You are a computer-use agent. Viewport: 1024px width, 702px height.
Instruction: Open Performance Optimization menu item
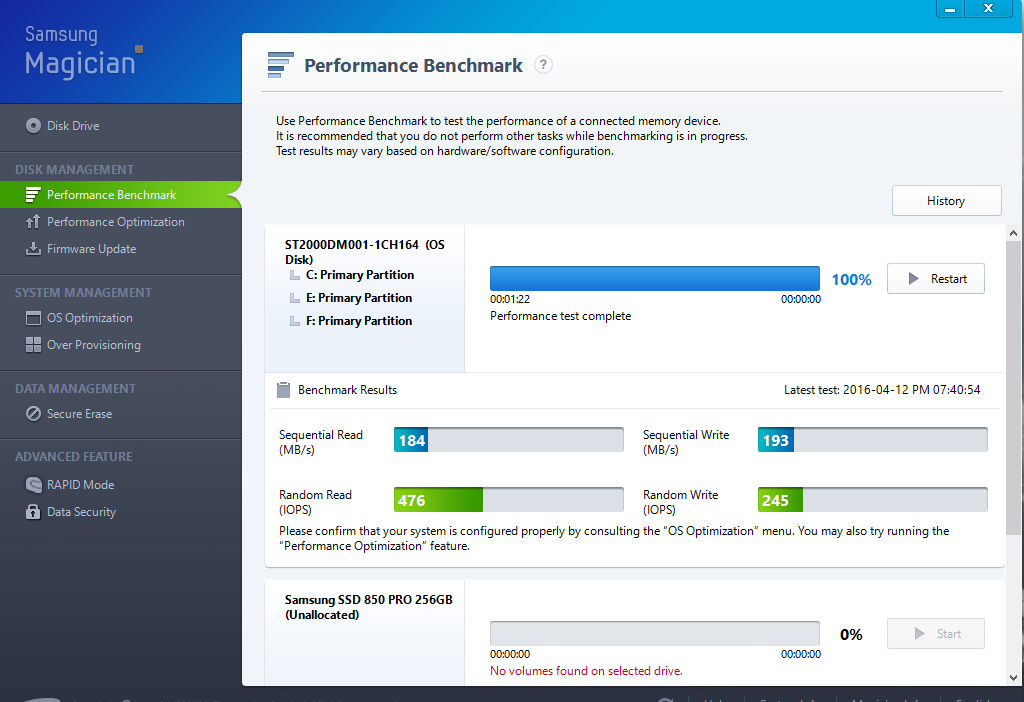pos(116,222)
